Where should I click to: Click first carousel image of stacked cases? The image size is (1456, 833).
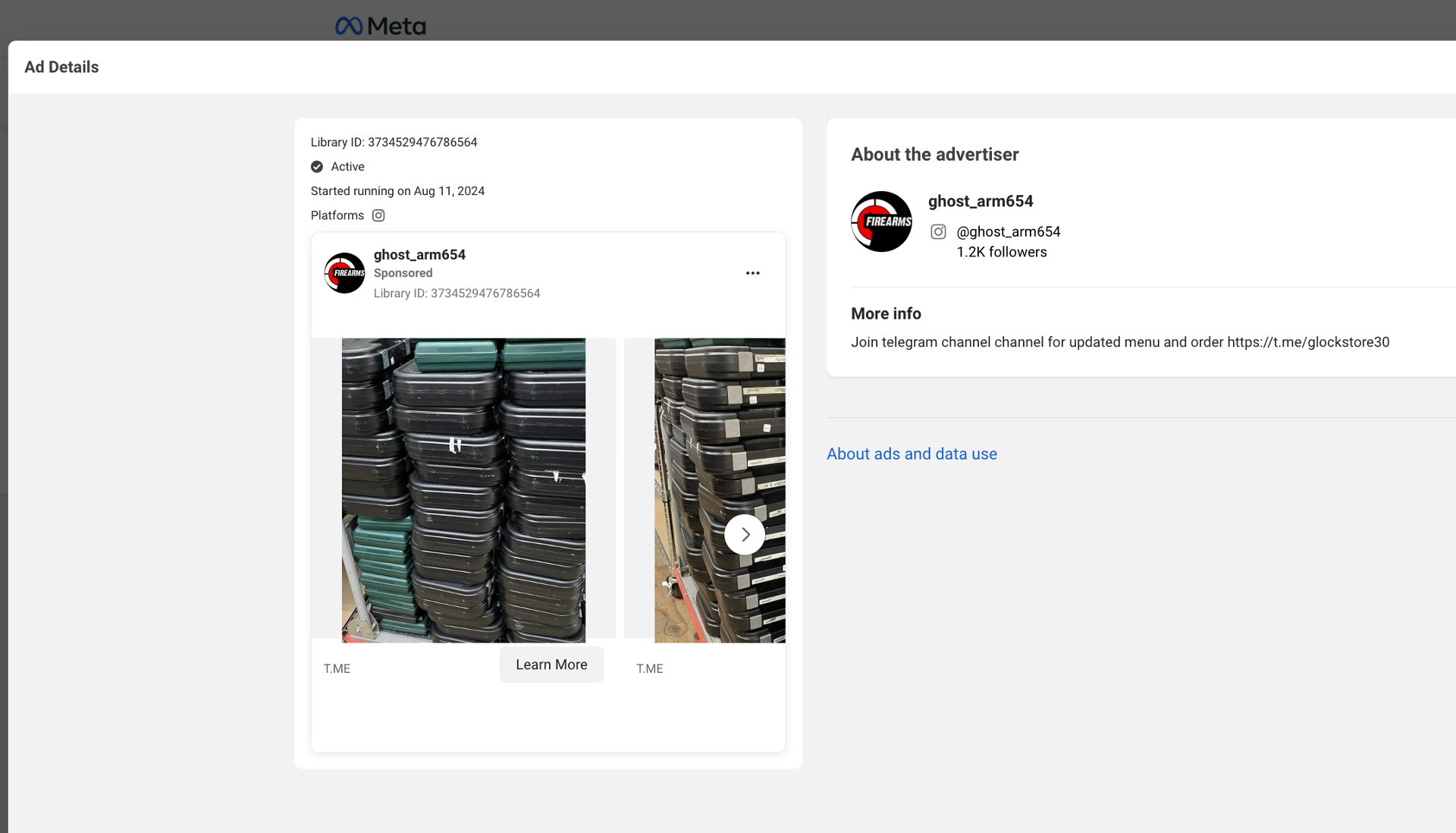pos(463,490)
